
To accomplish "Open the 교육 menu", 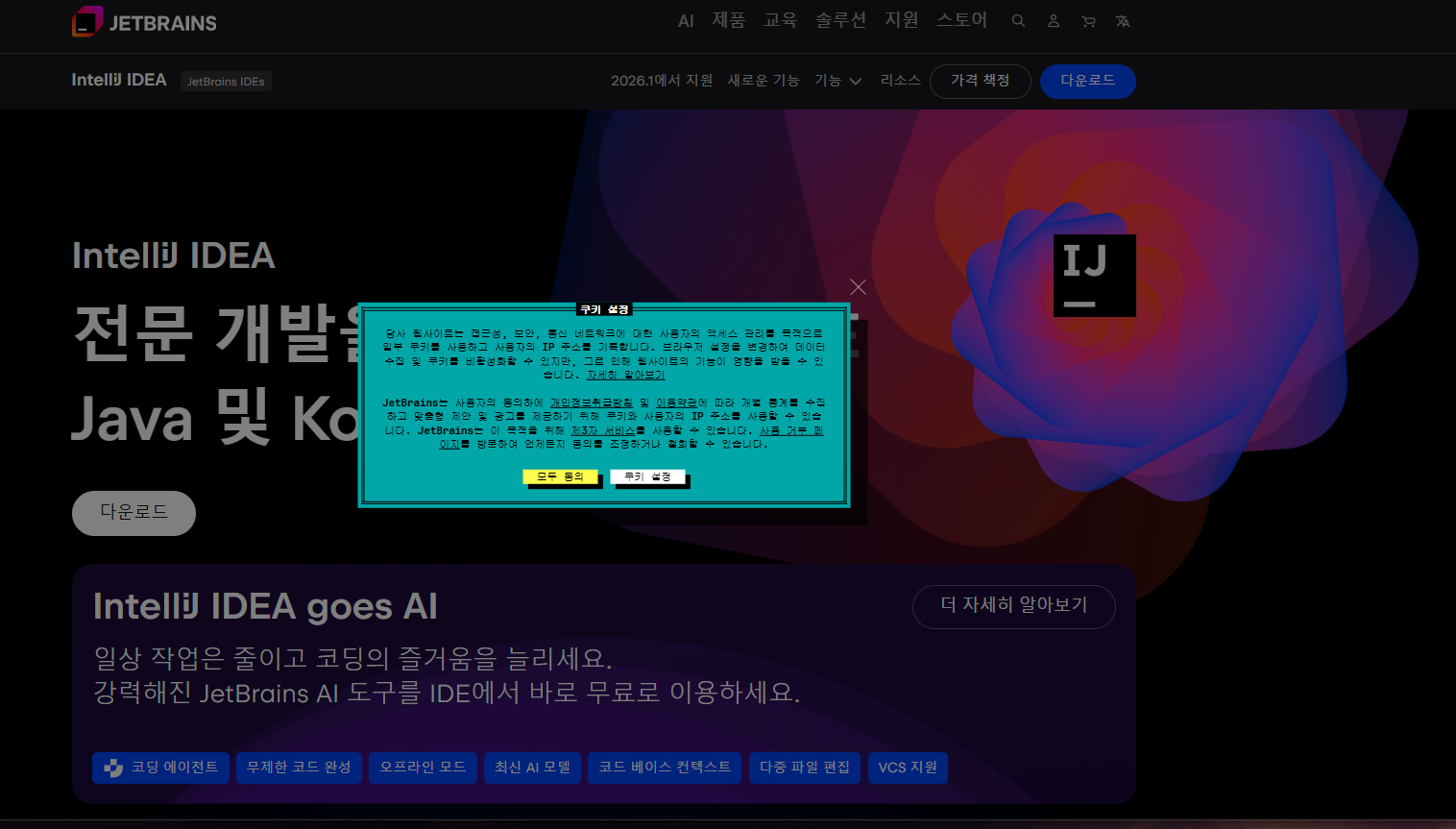I will [780, 20].
